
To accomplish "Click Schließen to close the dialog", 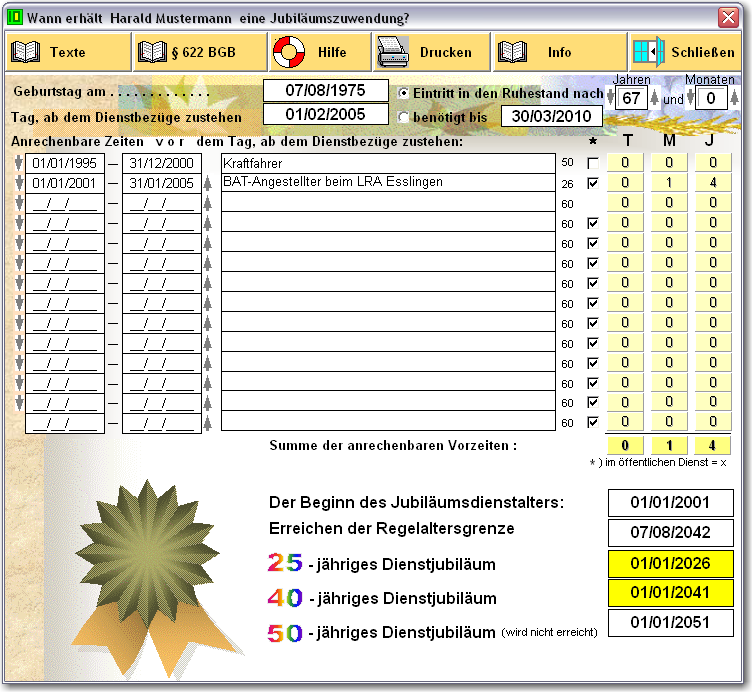I will [x=685, y=52].
